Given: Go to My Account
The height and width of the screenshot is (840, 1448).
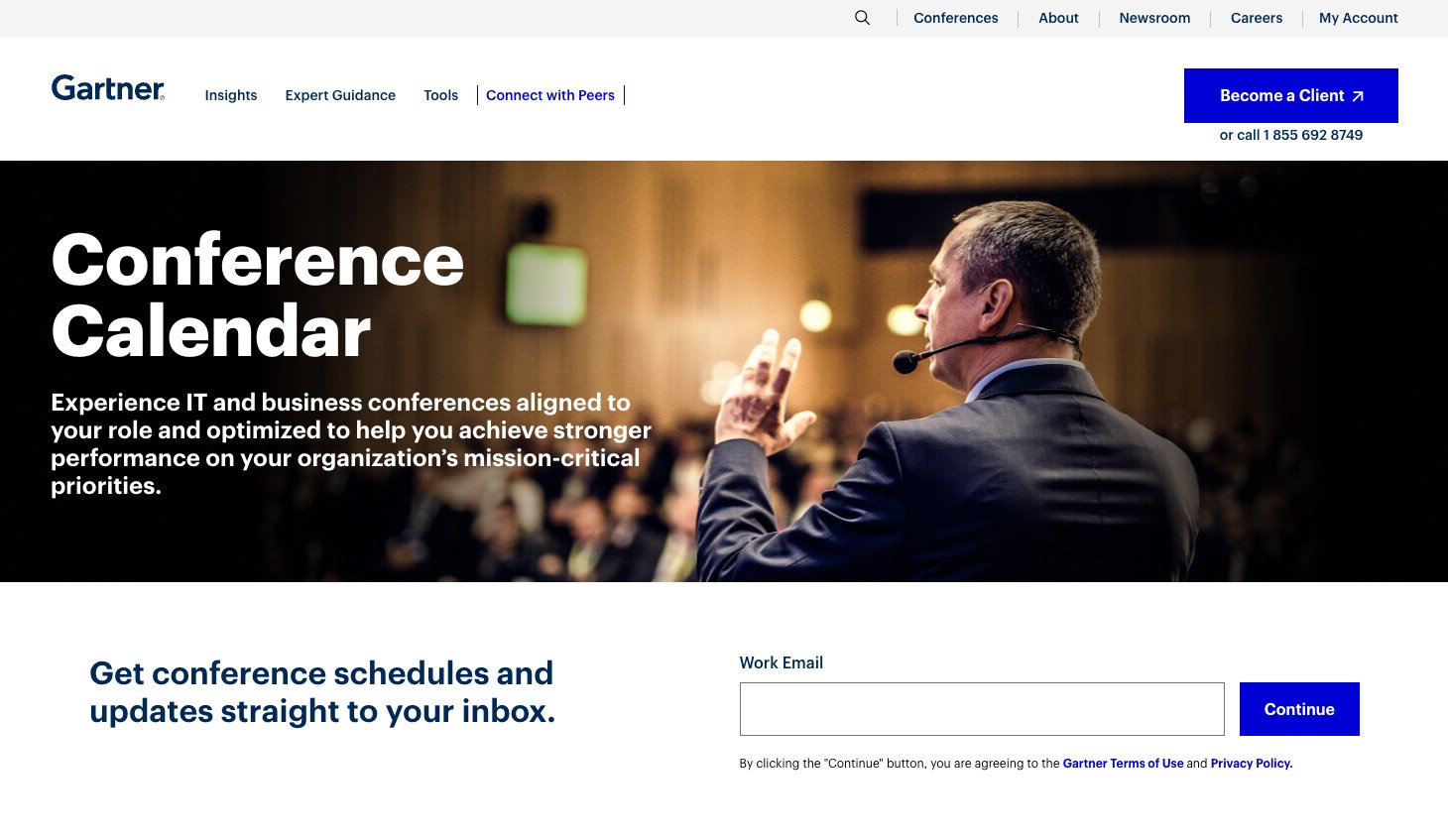Looking at the screenshot, I should [1358, 18].
